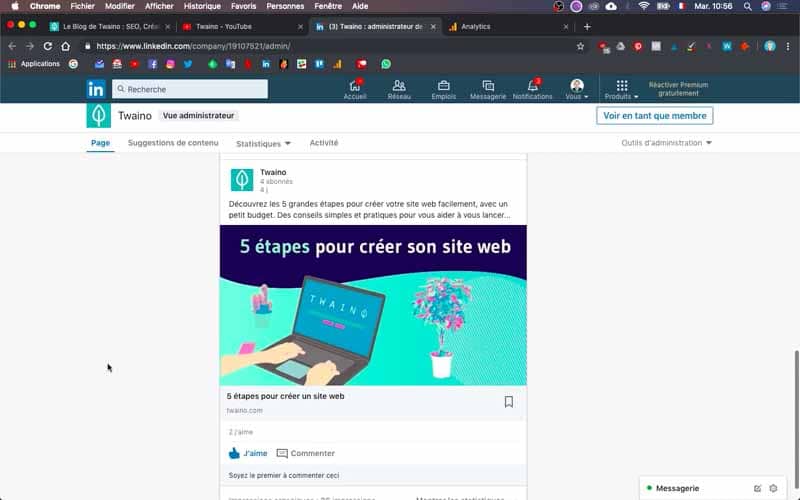Image resolution: width=800 pixels, height=500 pixels.
Task: Close the Twaino - YouTube tab
Action: [x=301, y=27]
